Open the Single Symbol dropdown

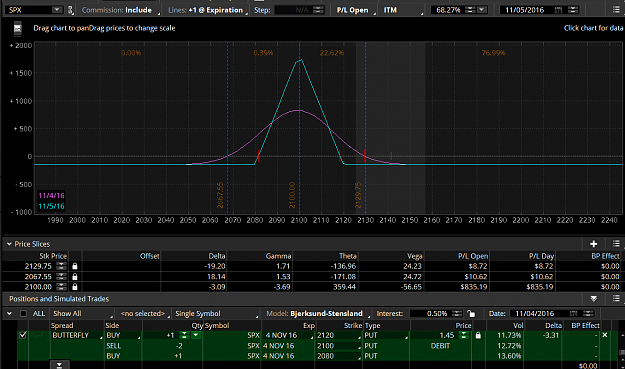click(x=216, y=314)
